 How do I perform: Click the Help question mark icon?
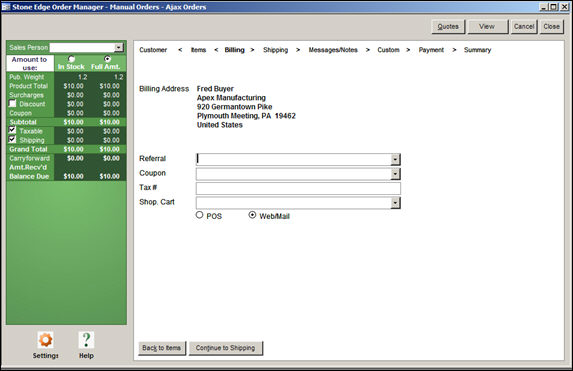pyautogui.click(x=86, y=340)
